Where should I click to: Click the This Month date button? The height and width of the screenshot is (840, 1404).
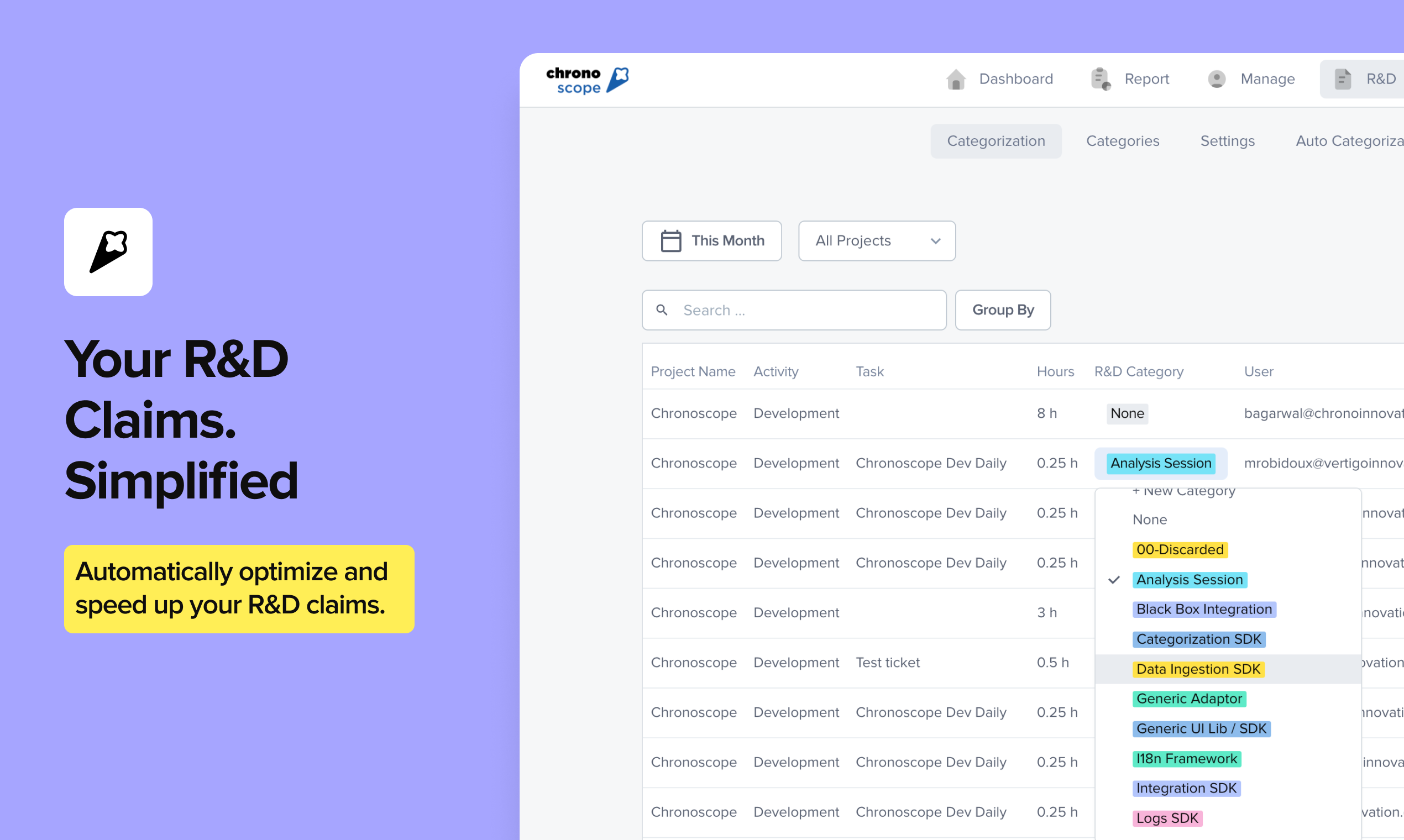(711, 241)
